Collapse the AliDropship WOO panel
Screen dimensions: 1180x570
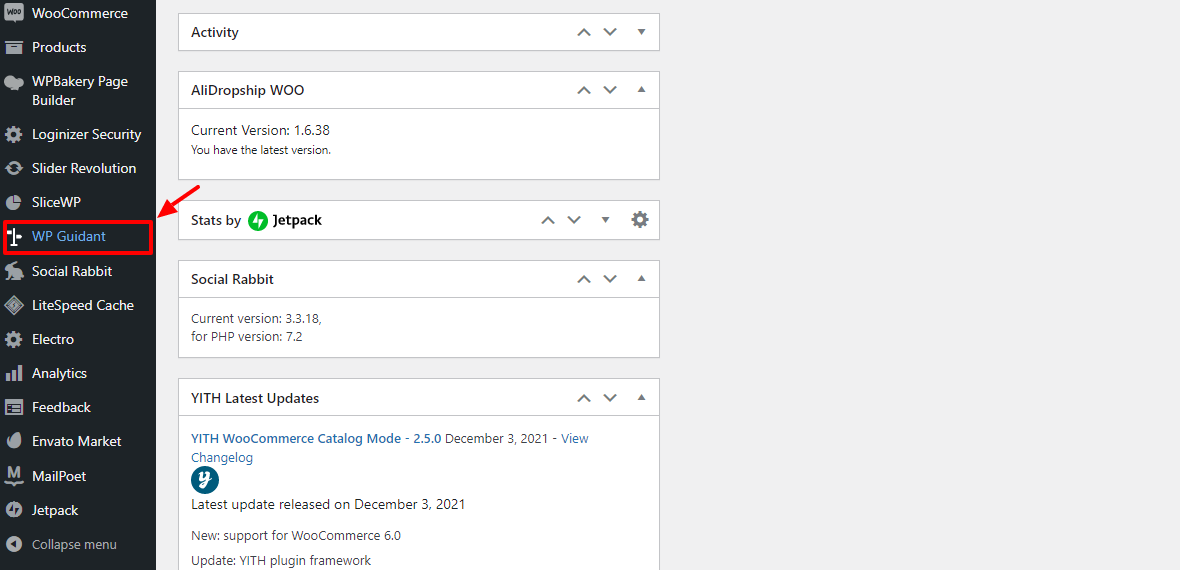(641, 90)
